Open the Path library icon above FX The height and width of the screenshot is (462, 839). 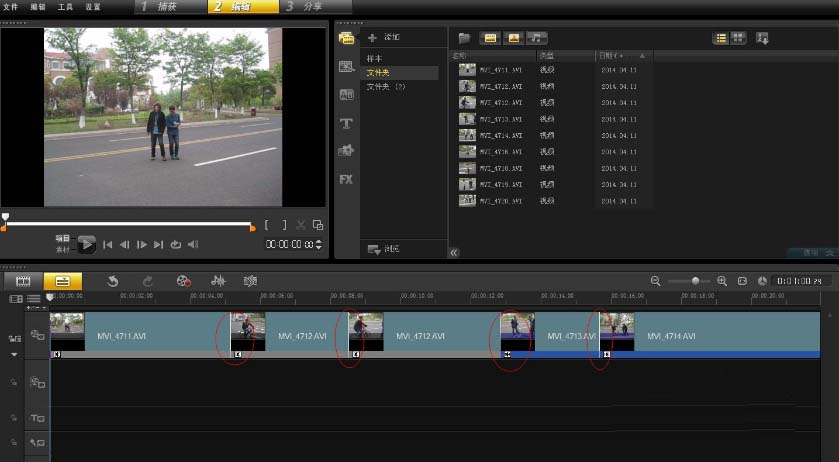(346, 151)
